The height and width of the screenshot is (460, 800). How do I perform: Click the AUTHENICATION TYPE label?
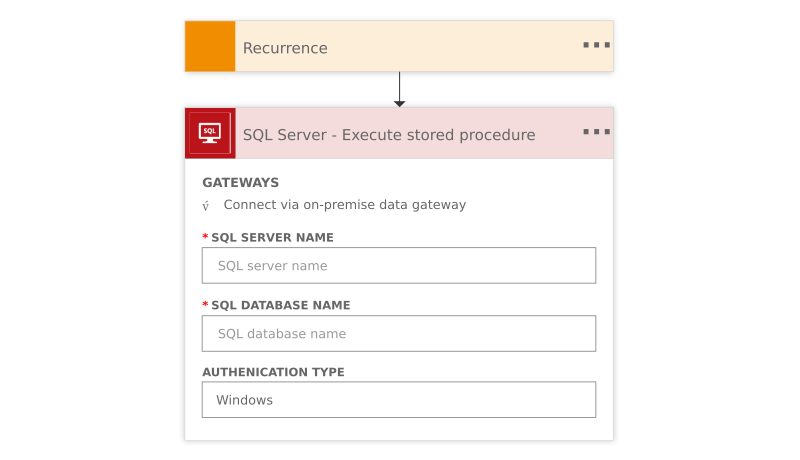(x=273, y=372)
